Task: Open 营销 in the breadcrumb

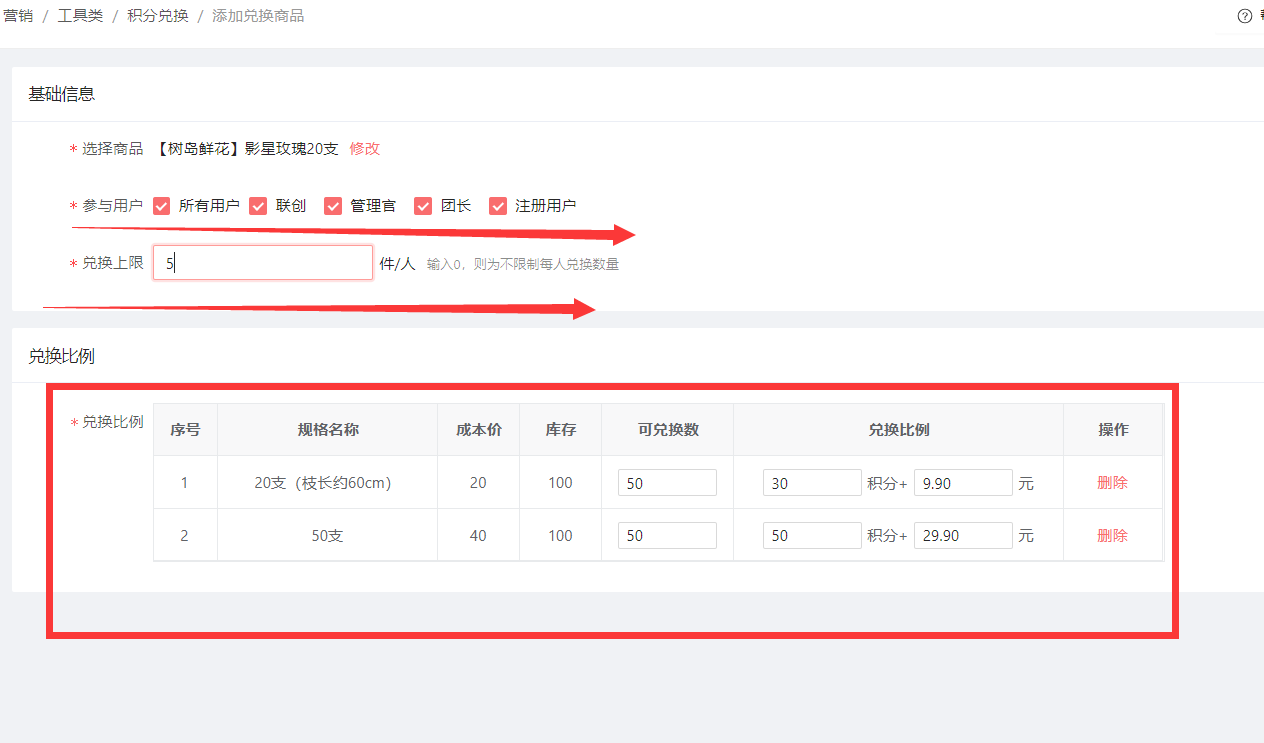Action: pos(18,16)
